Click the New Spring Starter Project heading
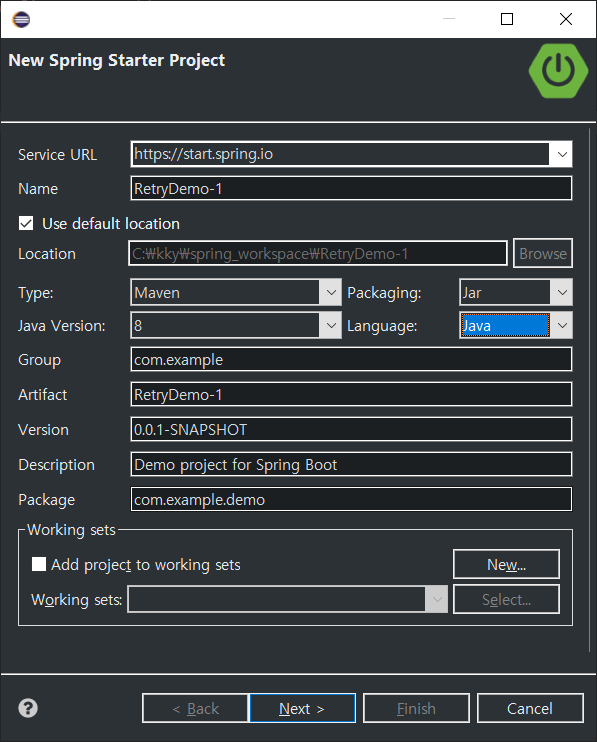The height and width of the screenshot is (742, 597). point(117,61)
